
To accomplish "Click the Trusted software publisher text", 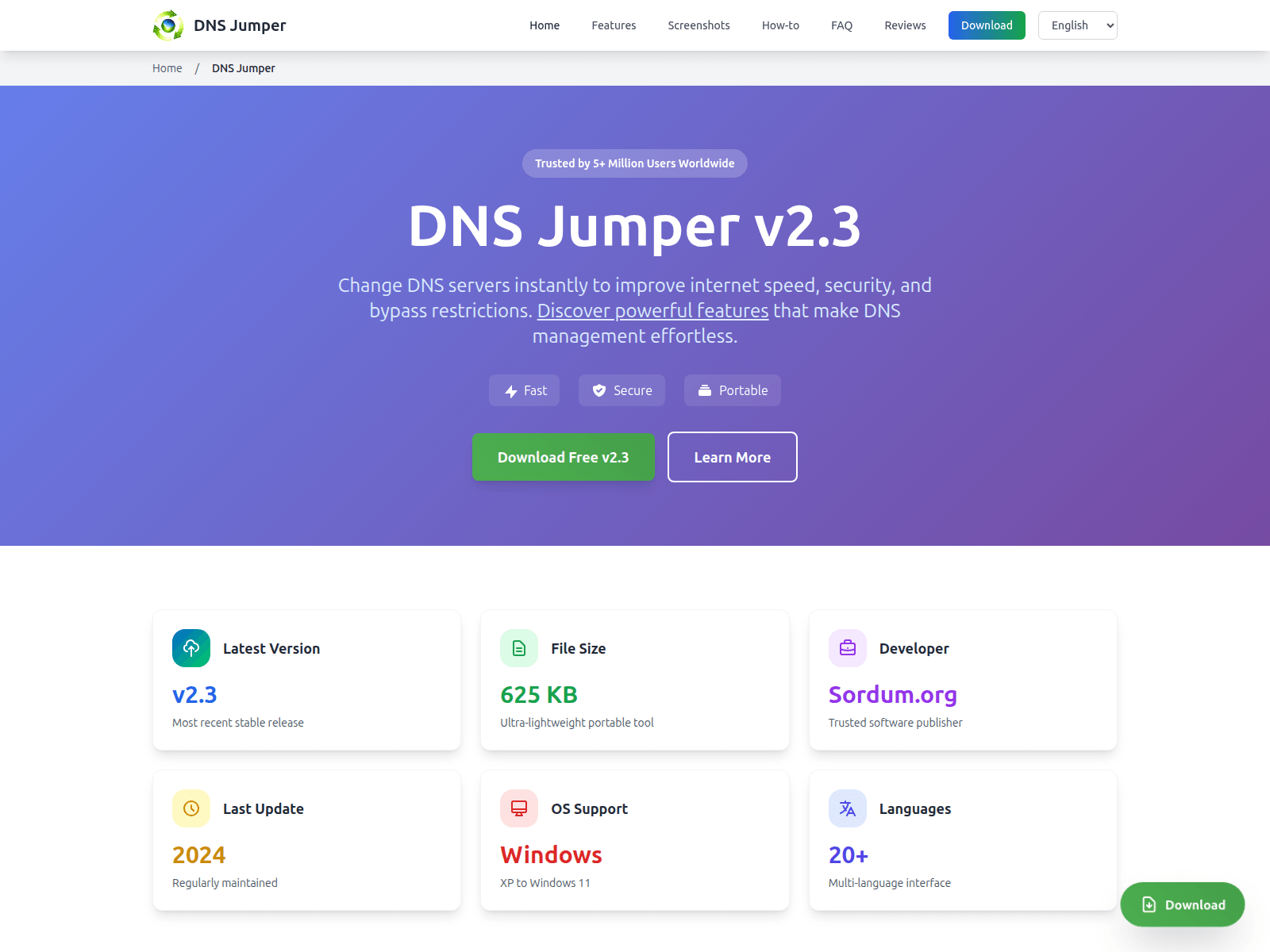I will tap(895, 723).
